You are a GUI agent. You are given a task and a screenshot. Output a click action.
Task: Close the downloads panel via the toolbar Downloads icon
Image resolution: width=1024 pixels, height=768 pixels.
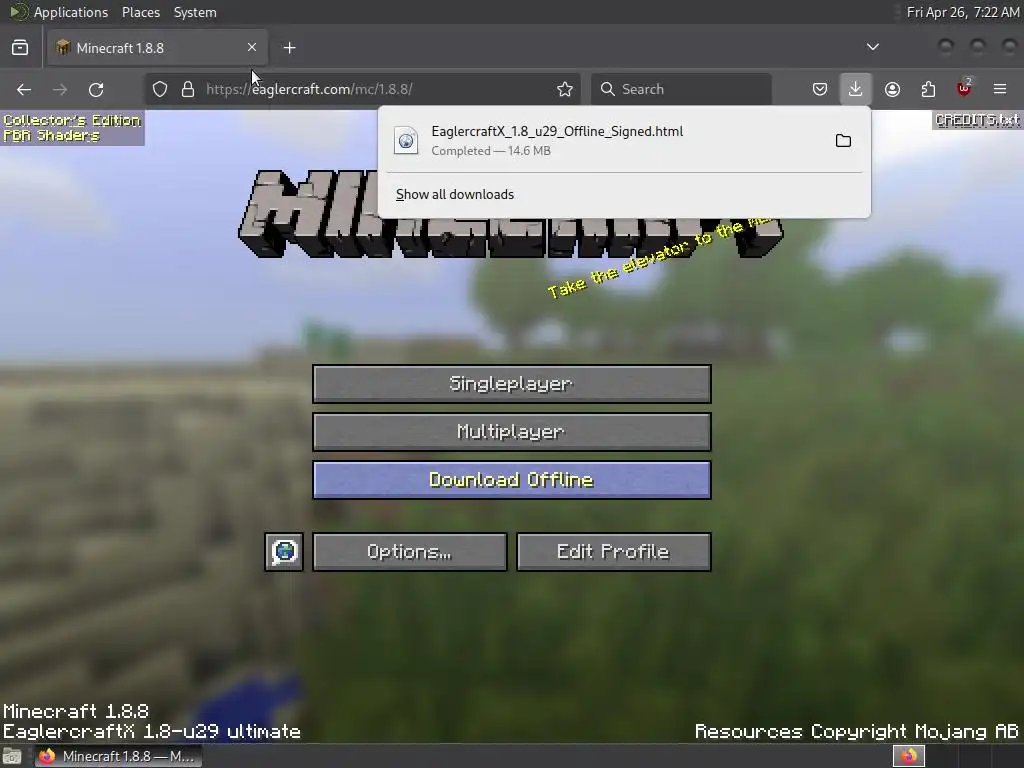point(856,89)
